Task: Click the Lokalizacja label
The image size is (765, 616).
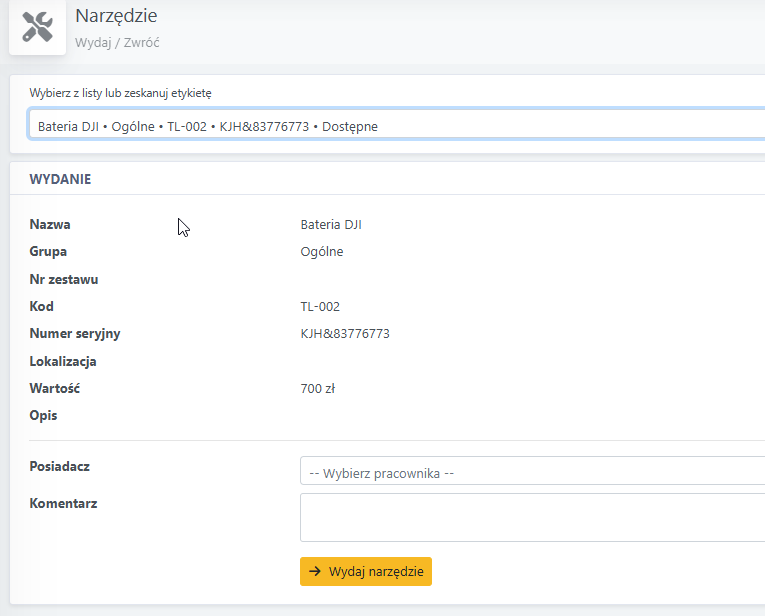Action: coord(63,361)
